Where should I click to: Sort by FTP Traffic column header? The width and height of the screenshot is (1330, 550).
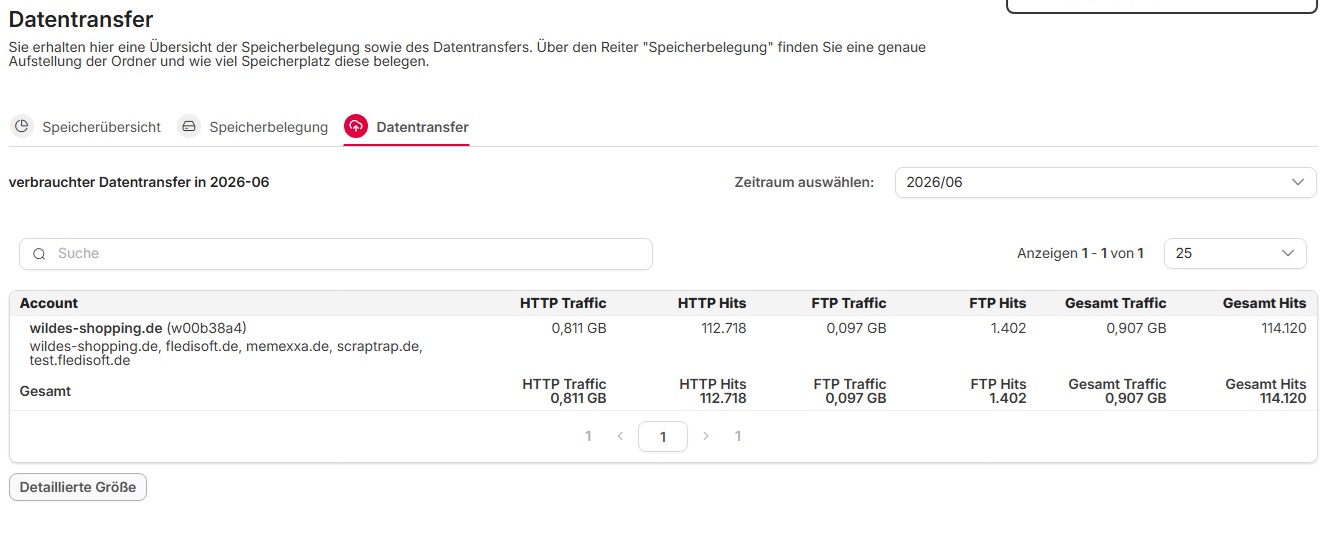coord(849,303)
